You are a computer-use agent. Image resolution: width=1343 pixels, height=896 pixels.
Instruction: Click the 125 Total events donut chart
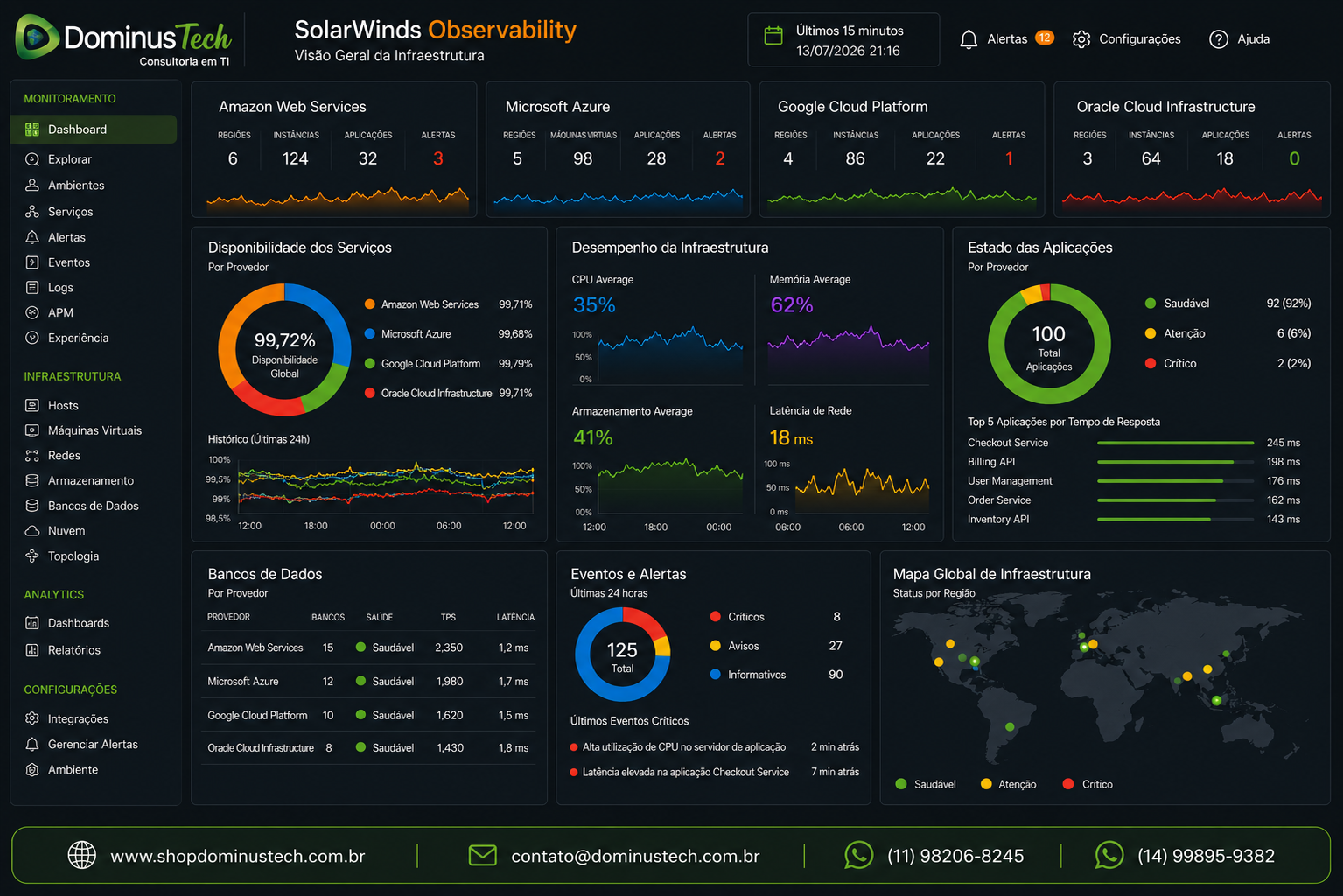pos(623,654)
